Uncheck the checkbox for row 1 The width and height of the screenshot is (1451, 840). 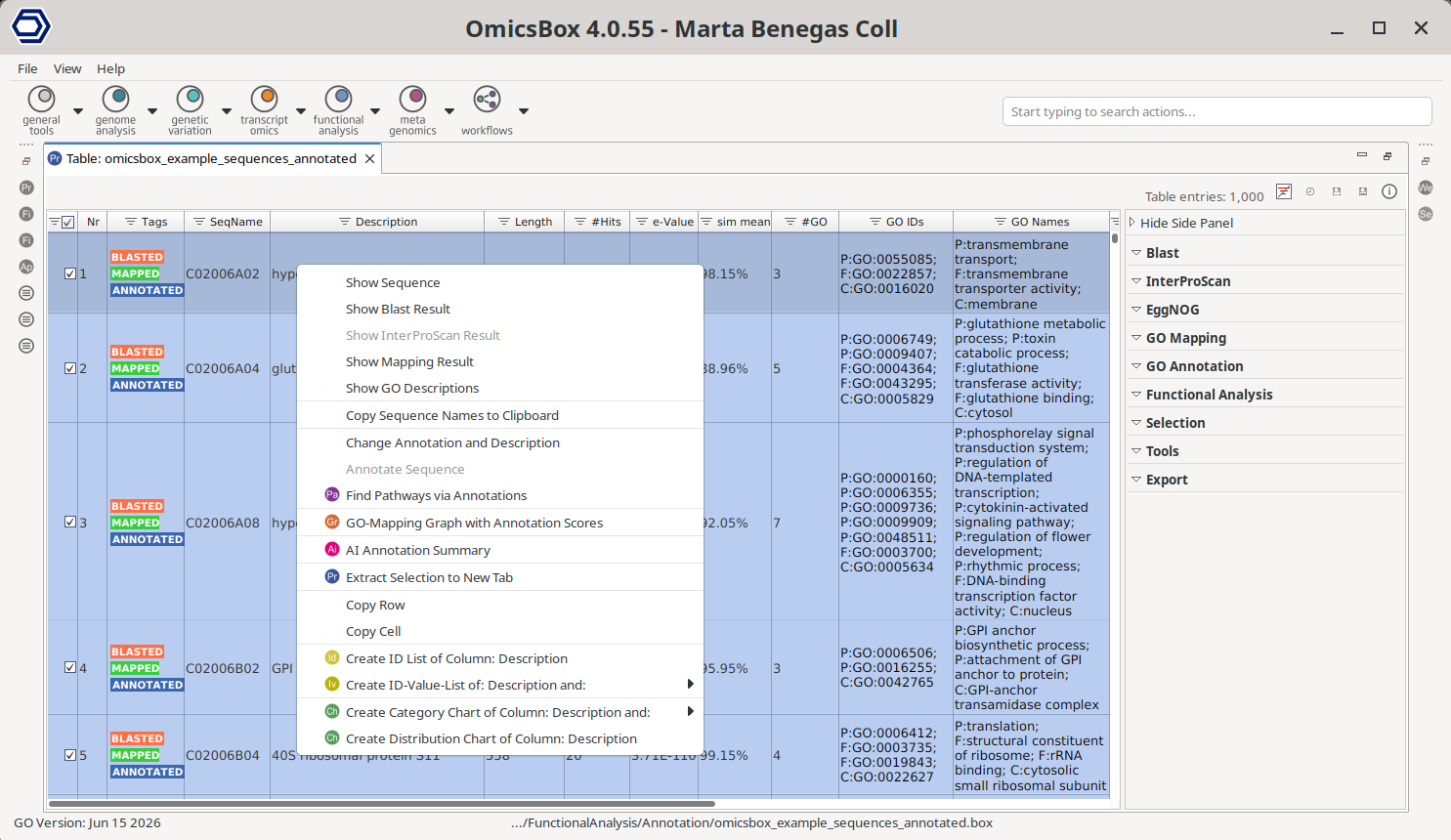pyautogui.click(x=70, y=273)
